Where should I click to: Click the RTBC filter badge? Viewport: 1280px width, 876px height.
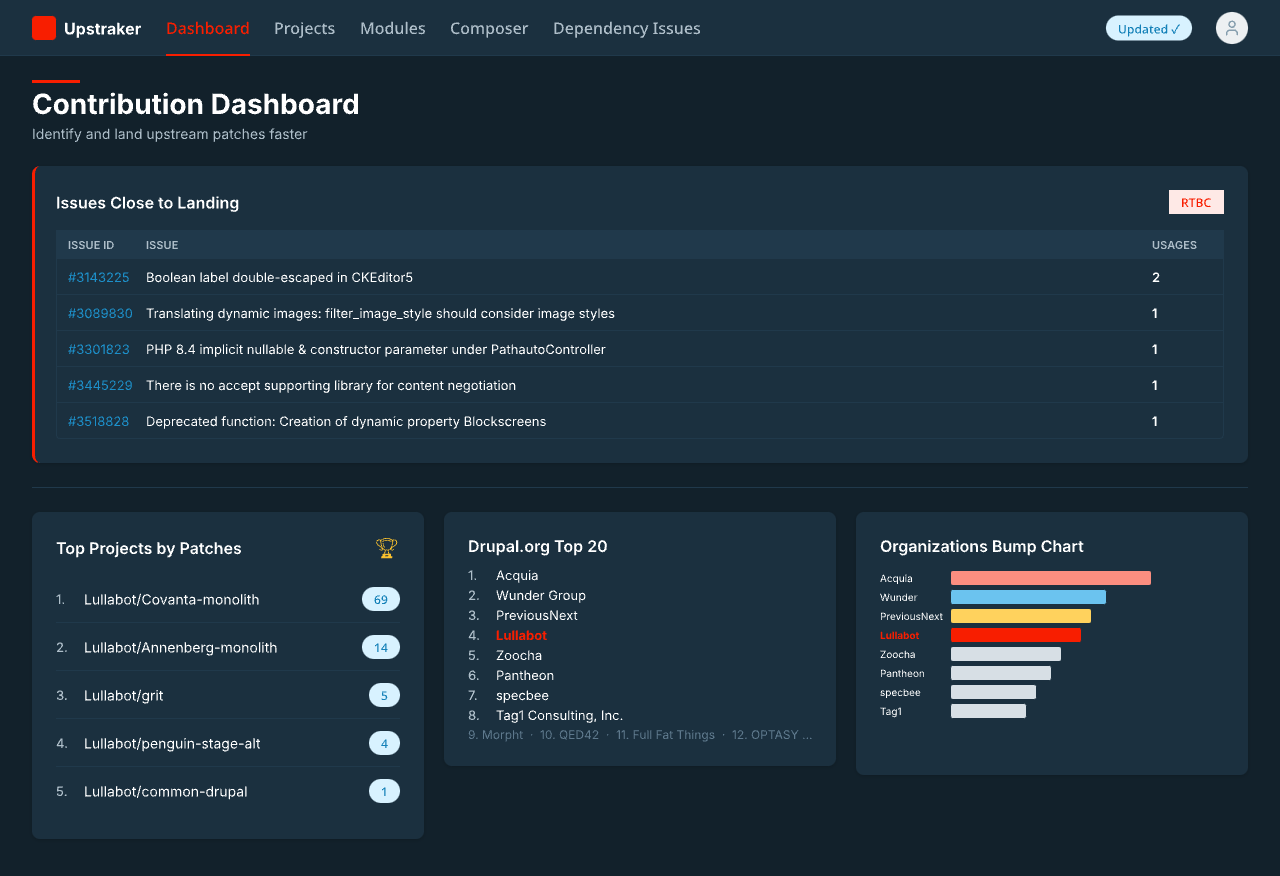point(1196,202)
